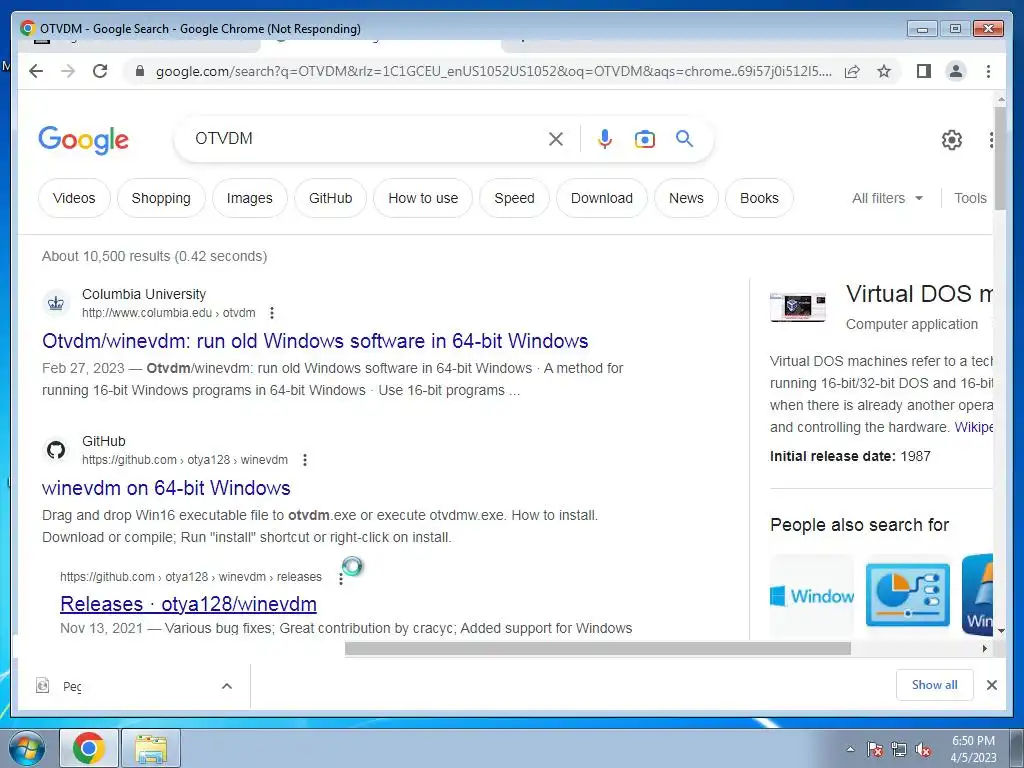Filter results by Shopping
1024x768 pixels.
click(x=161, y=198)
